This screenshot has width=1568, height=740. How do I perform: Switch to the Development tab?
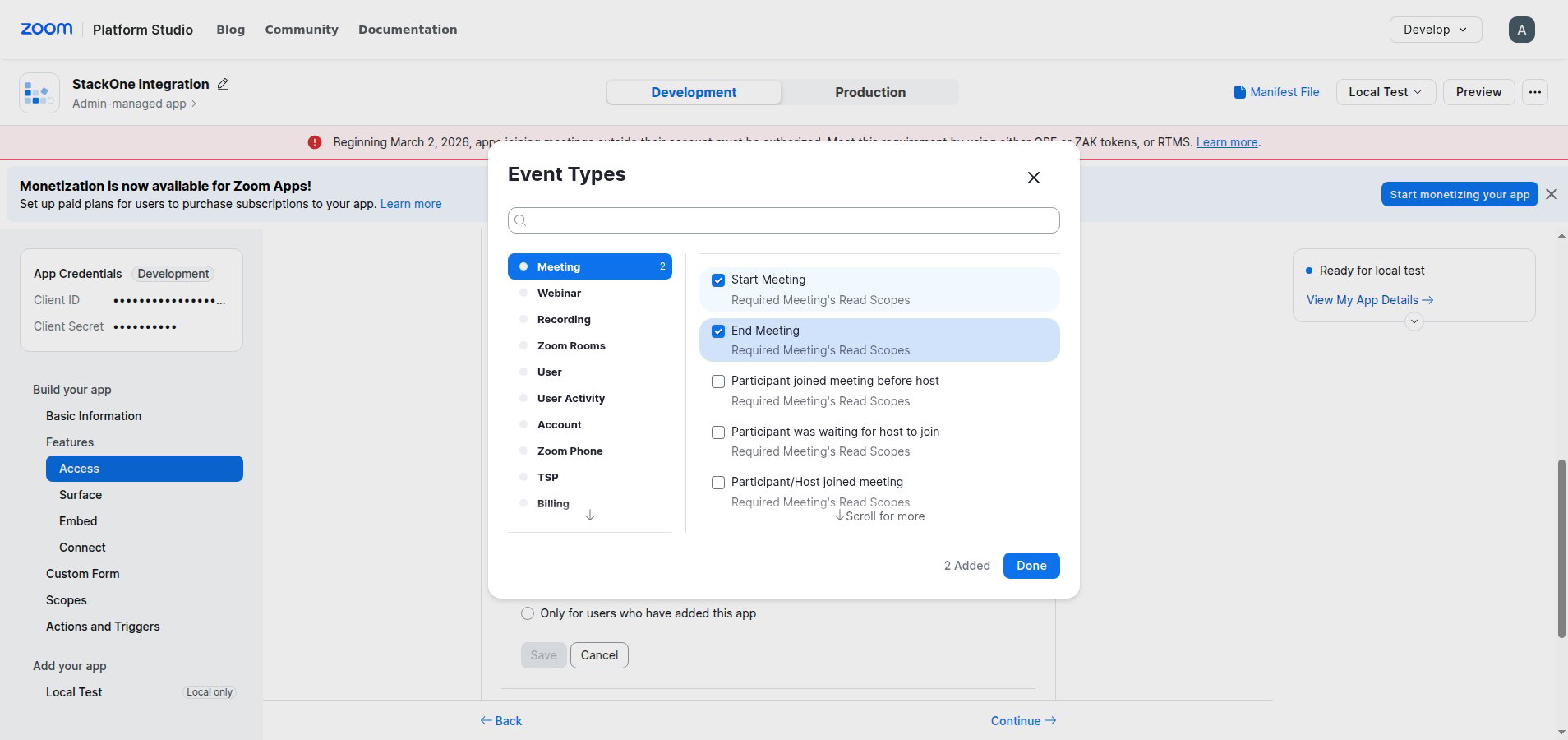pyautogui.click(x=694, y=92)
